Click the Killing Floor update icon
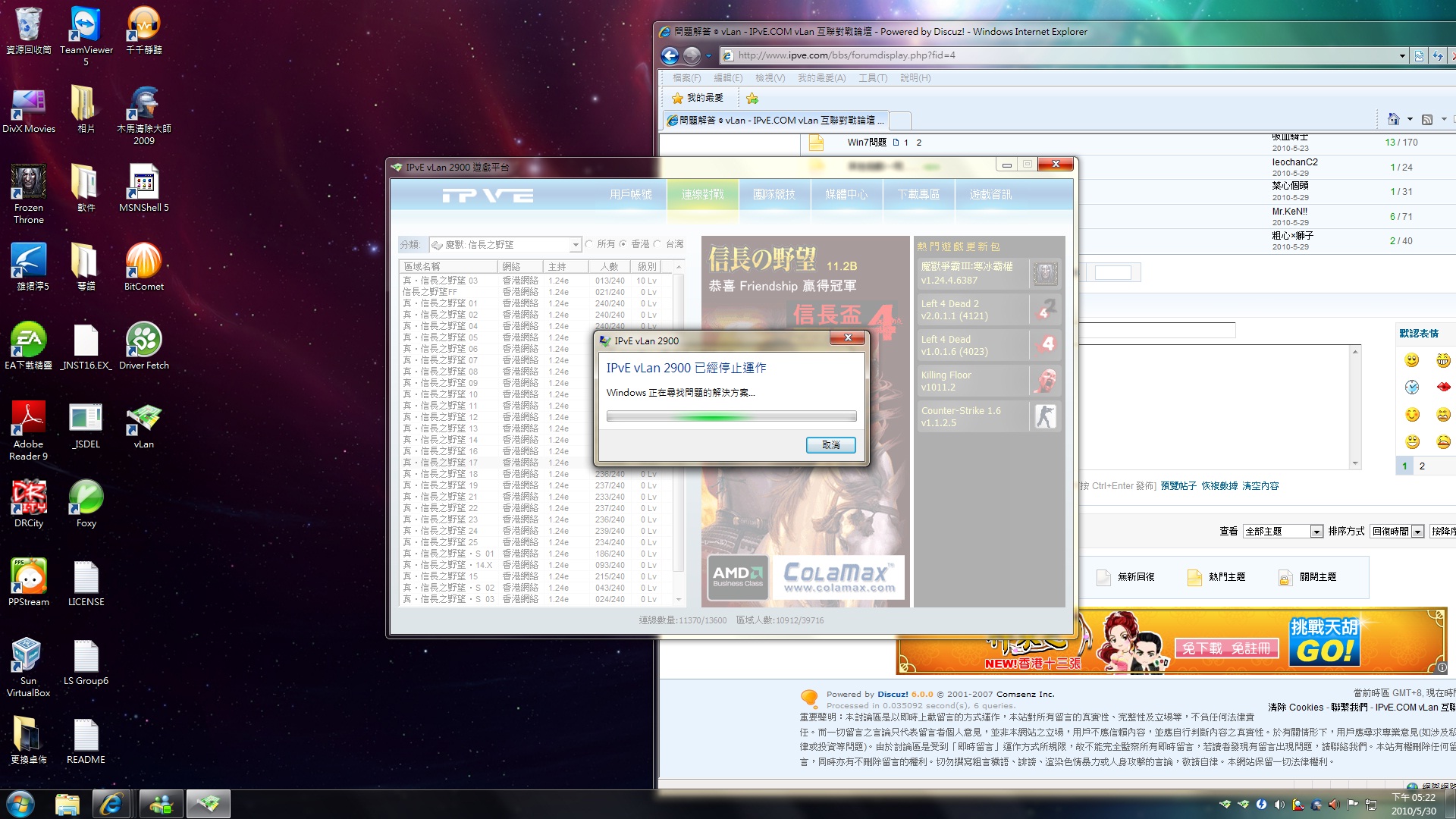 (1045, 381)
